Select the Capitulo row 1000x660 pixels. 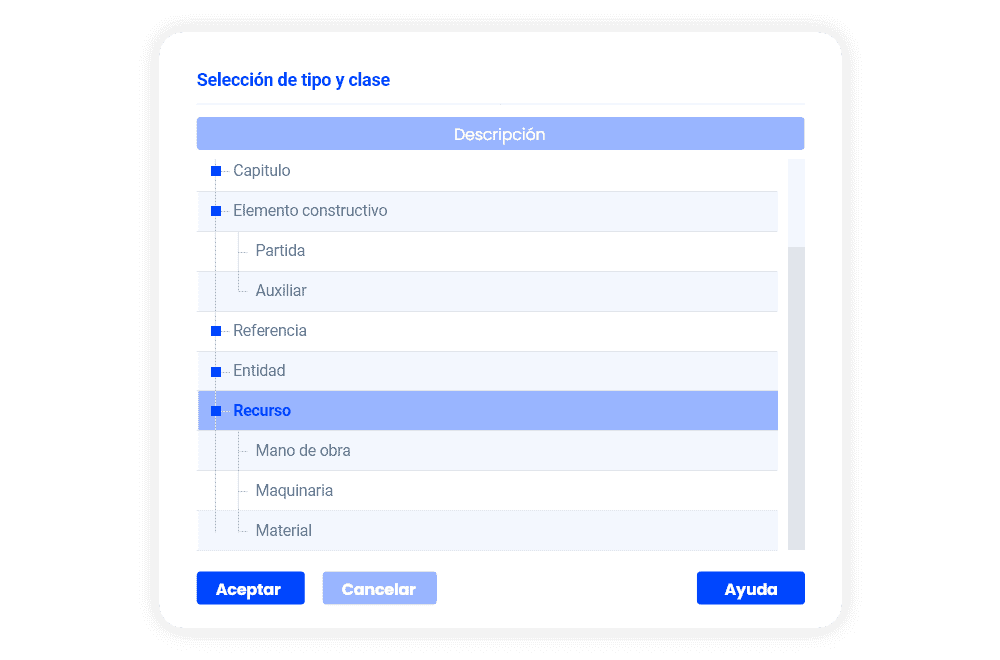262,171
